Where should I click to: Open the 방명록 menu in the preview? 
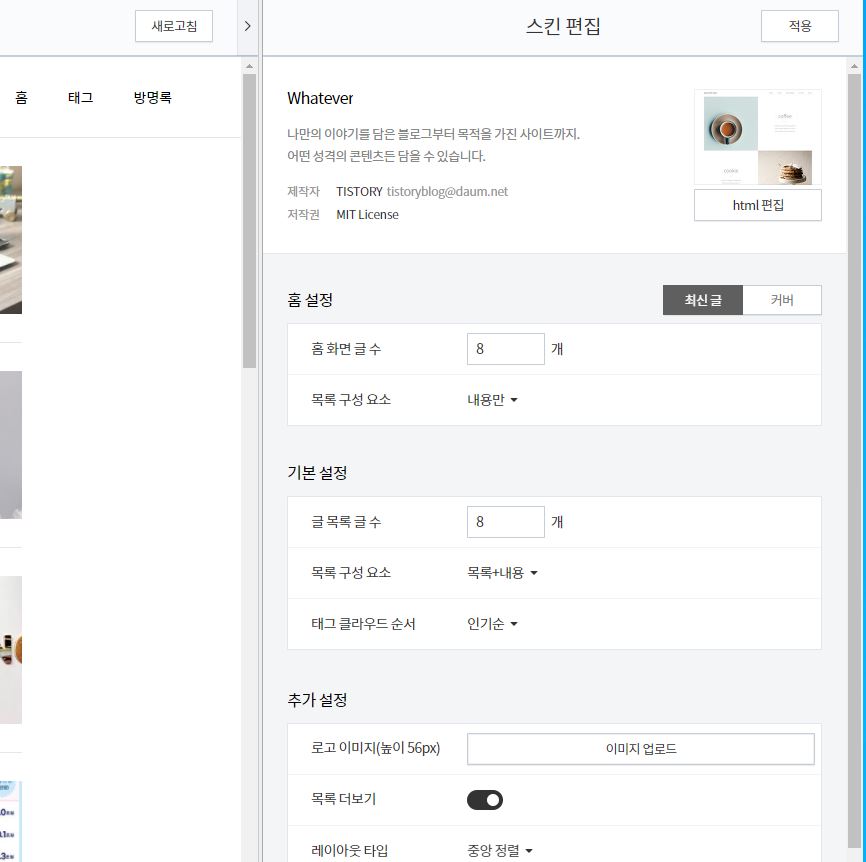(x=152, y=98)
